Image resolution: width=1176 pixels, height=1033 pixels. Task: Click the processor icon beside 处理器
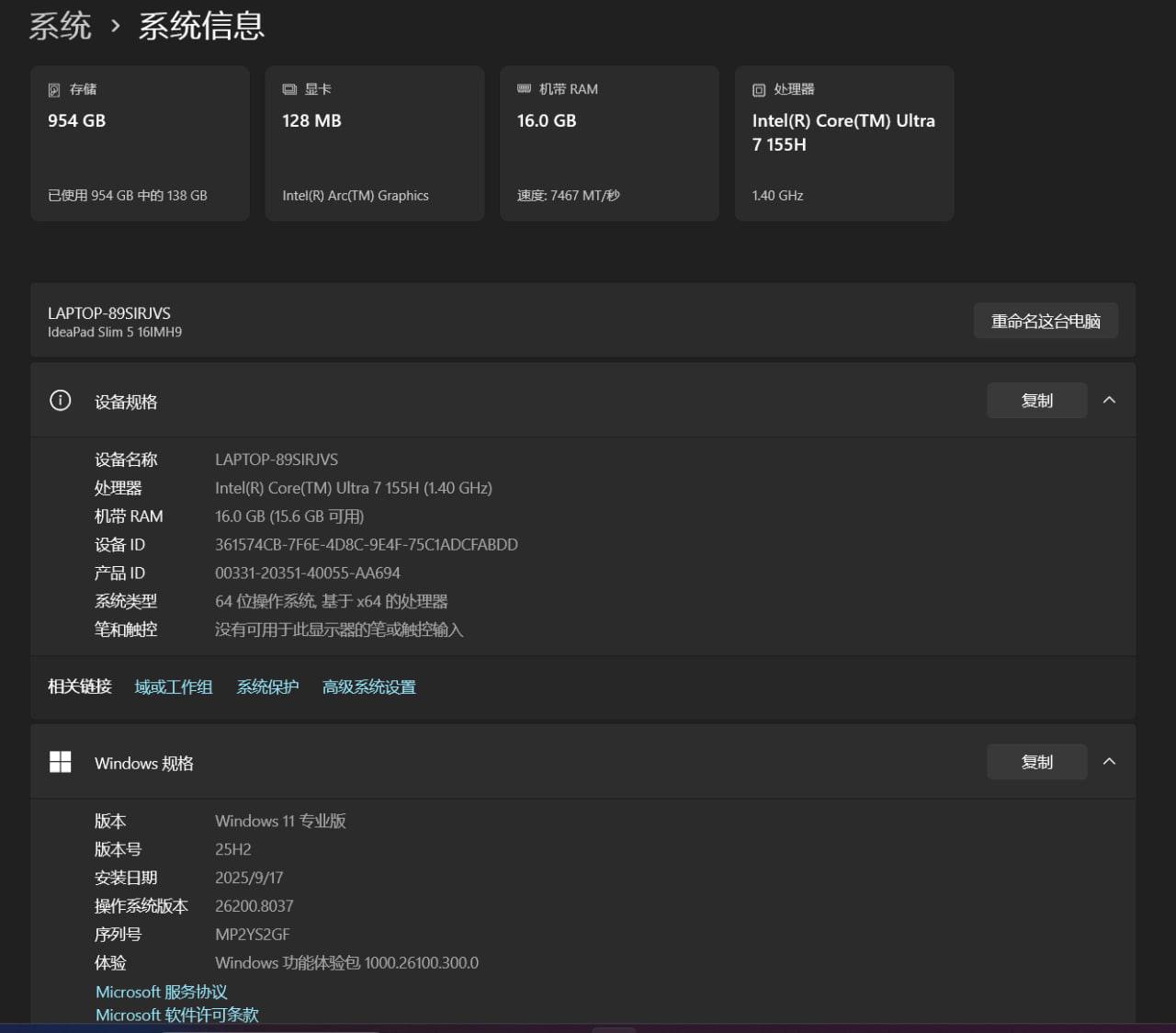pos(759,90)
